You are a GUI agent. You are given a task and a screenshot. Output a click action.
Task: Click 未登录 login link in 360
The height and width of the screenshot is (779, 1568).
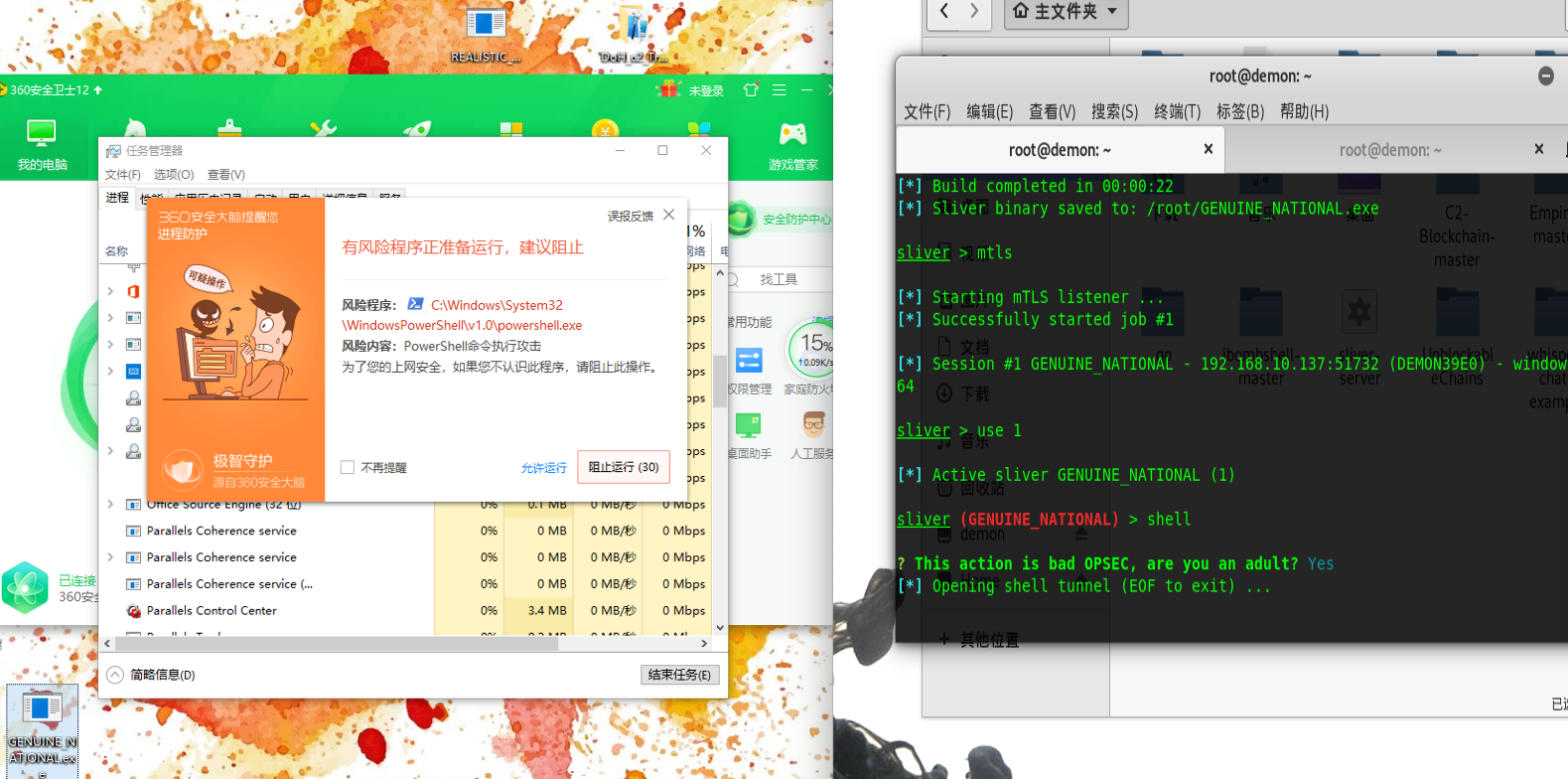click(706, 90)
